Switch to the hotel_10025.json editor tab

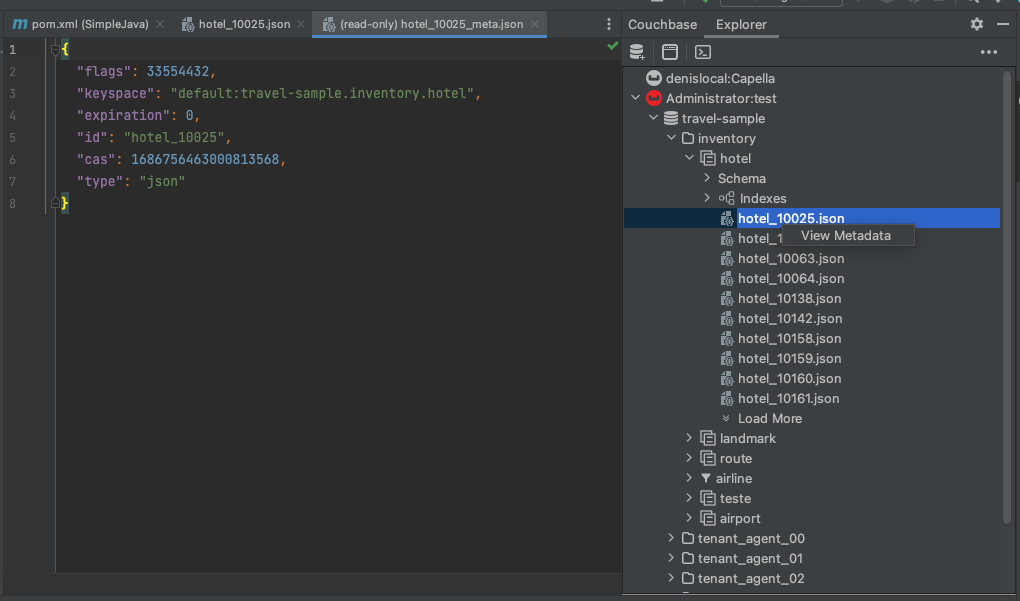(245, 24)
